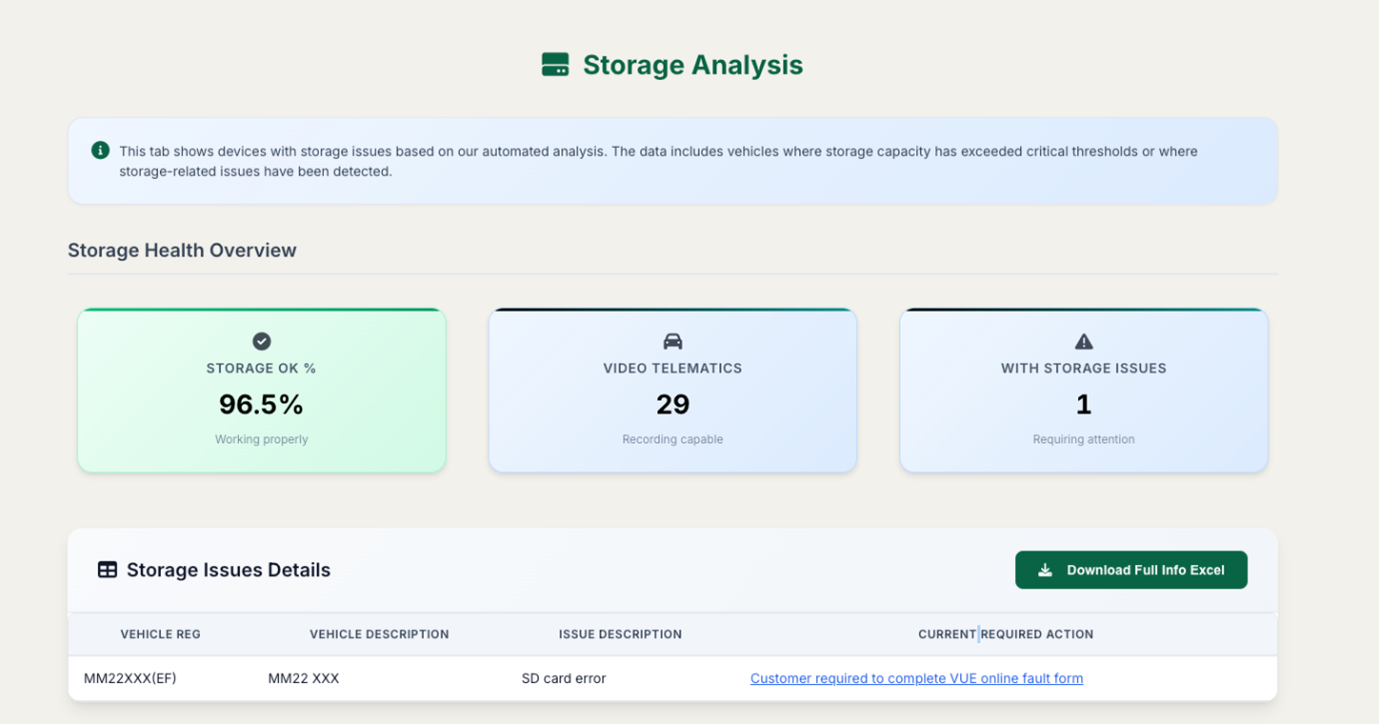Click the Current Required Action column header
The height and width of the screenshot is (724, 1379).
[x=1005, y=634]
